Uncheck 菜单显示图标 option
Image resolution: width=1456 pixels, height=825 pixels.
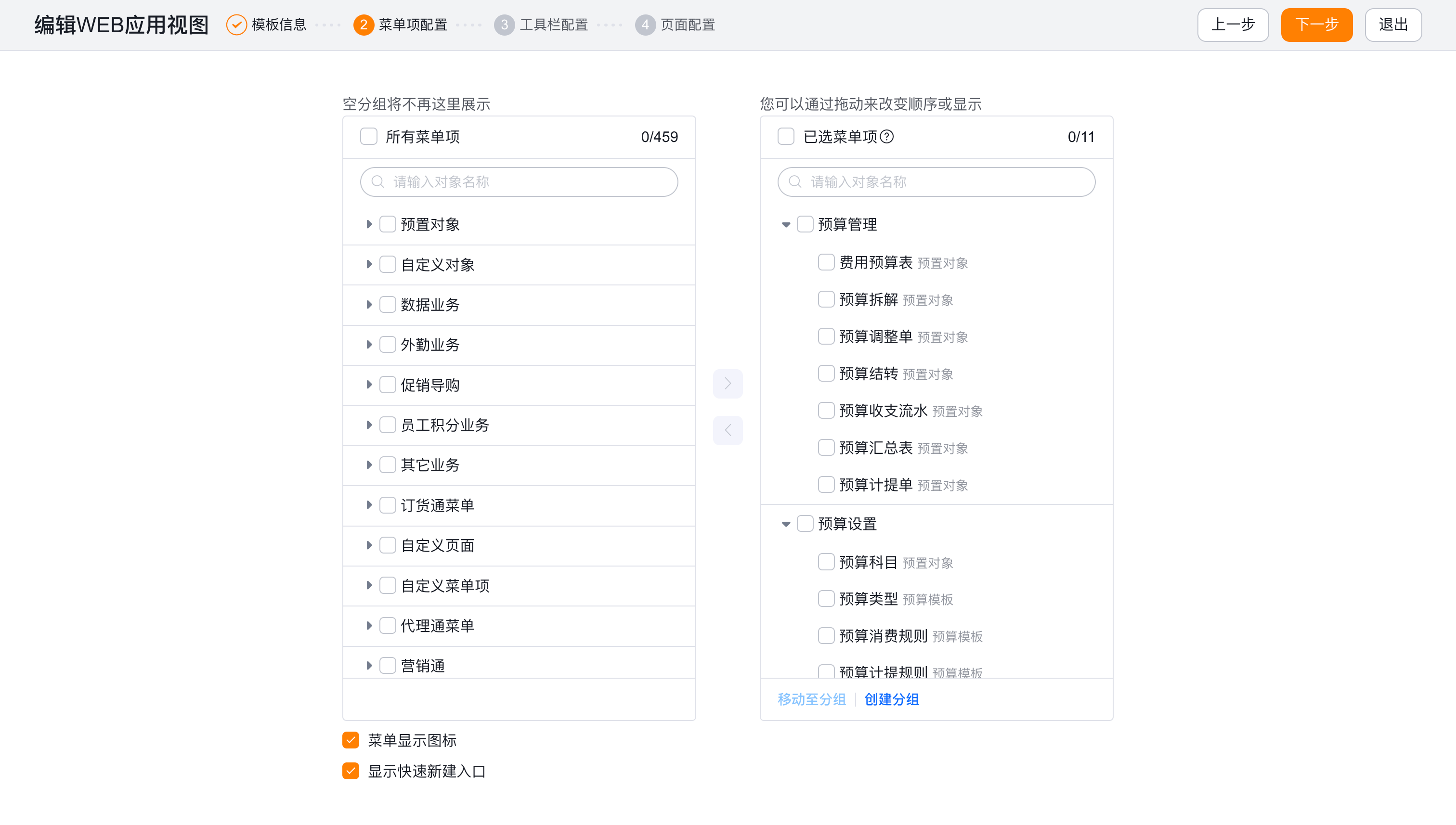351,740
